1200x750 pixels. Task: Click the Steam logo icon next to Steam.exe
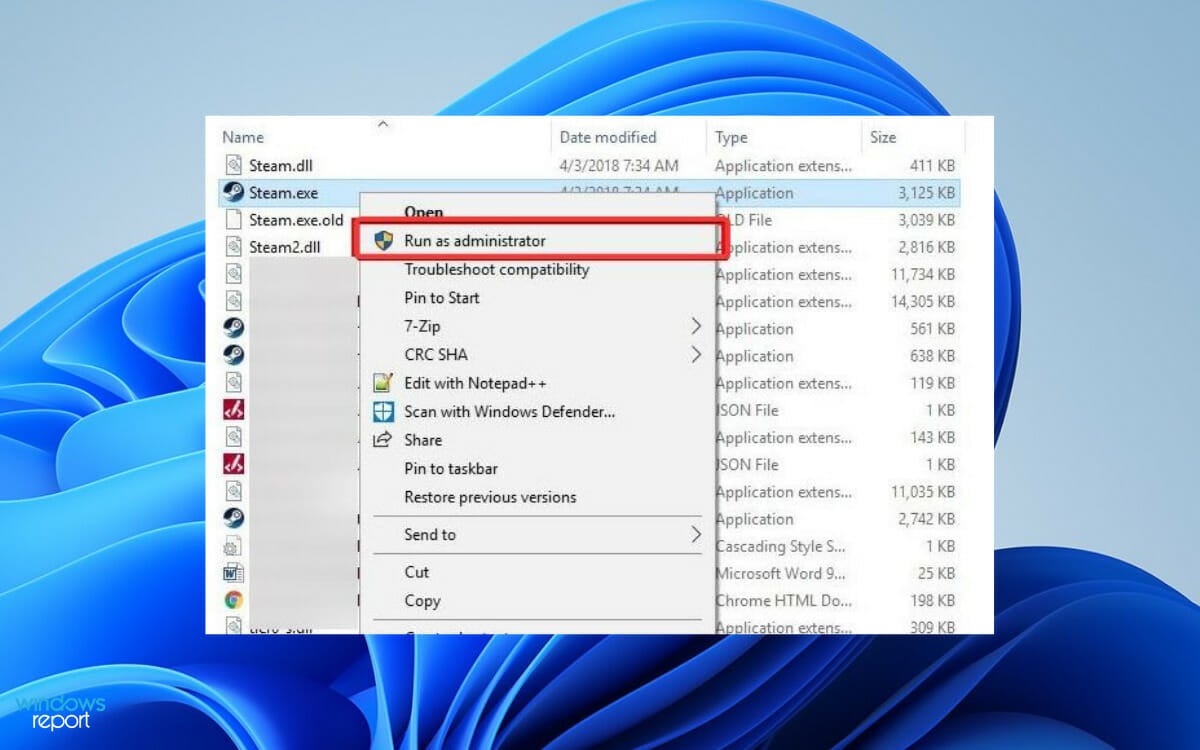[x=233, y=192]
